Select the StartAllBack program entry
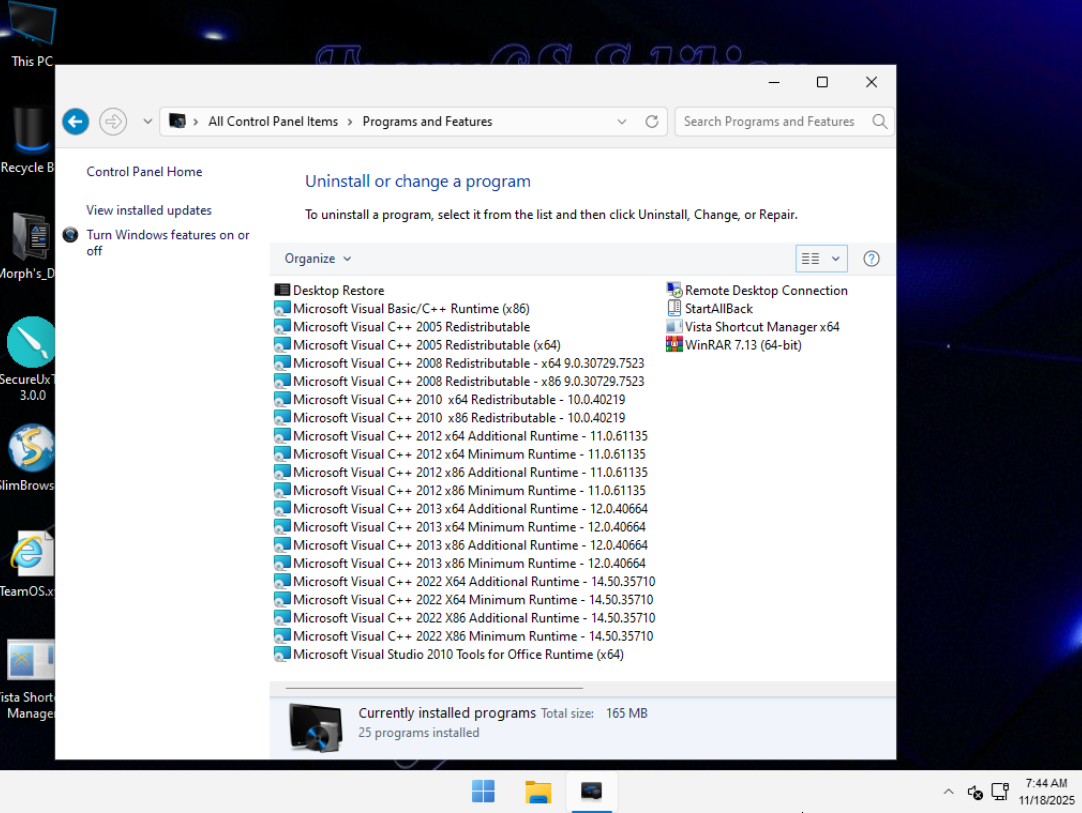This screenshot has height=813, width=1082. pyautogui.click(x=718, y=309)
